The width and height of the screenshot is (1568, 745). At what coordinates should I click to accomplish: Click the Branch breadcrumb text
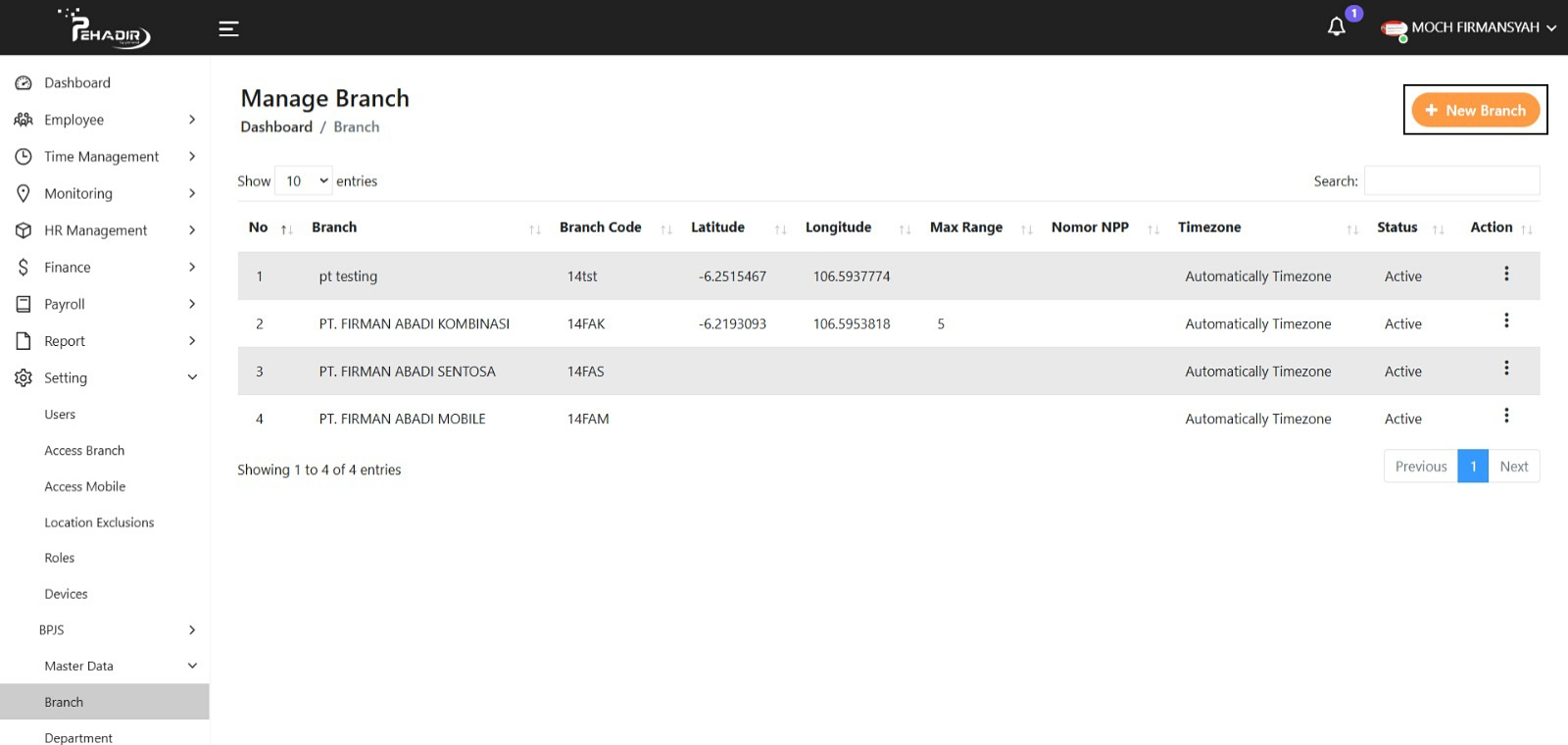pyautogui.click(x=357, y=127)
